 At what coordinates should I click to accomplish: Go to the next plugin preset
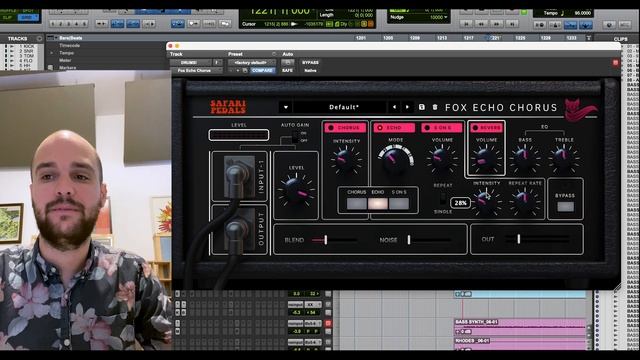coord(407,107)
